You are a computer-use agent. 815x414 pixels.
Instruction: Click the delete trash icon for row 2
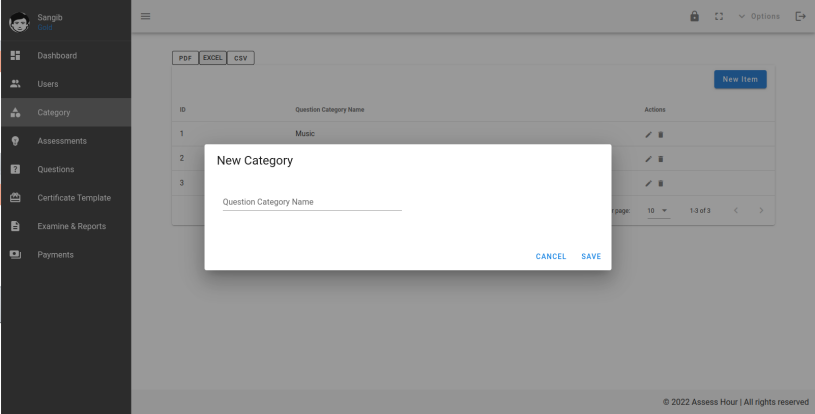(659, 158)
